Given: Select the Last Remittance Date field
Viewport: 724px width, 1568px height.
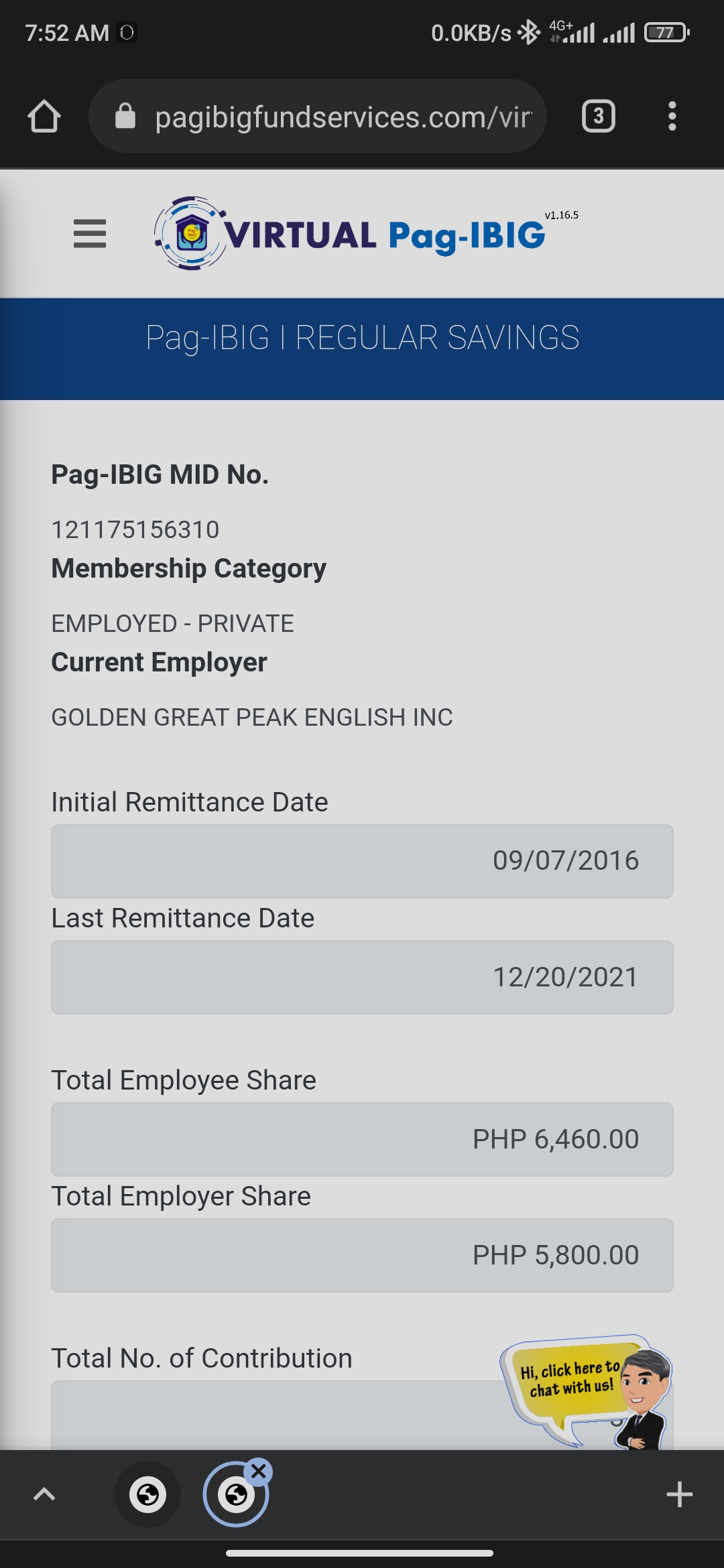Looking at the screenshot, I should point(362,977).
